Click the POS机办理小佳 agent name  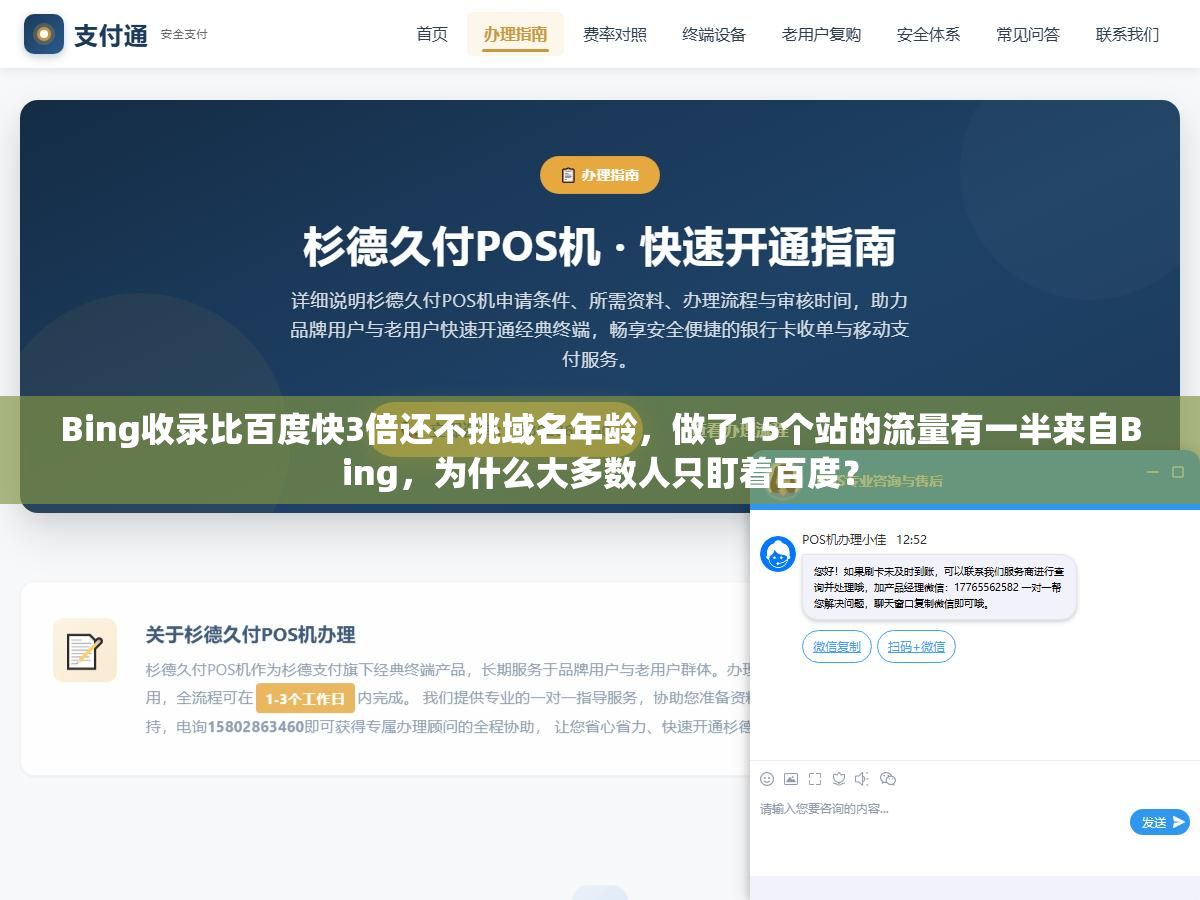pyautogui.click(x=844, y=539)
